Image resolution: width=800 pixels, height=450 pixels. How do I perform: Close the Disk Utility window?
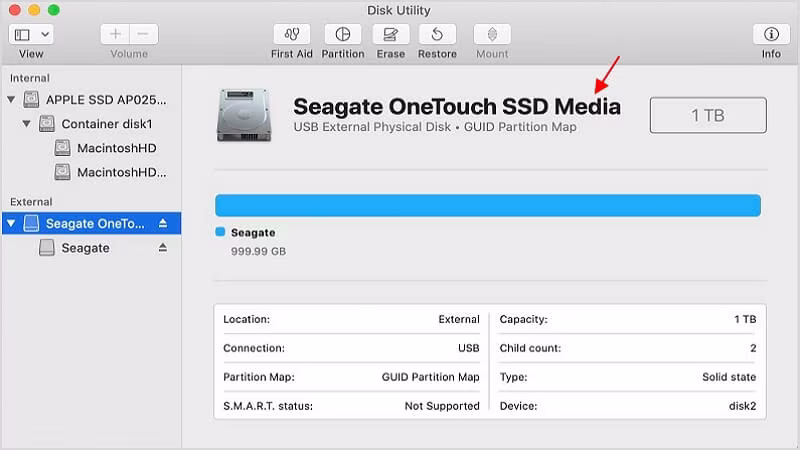(15, 10)
